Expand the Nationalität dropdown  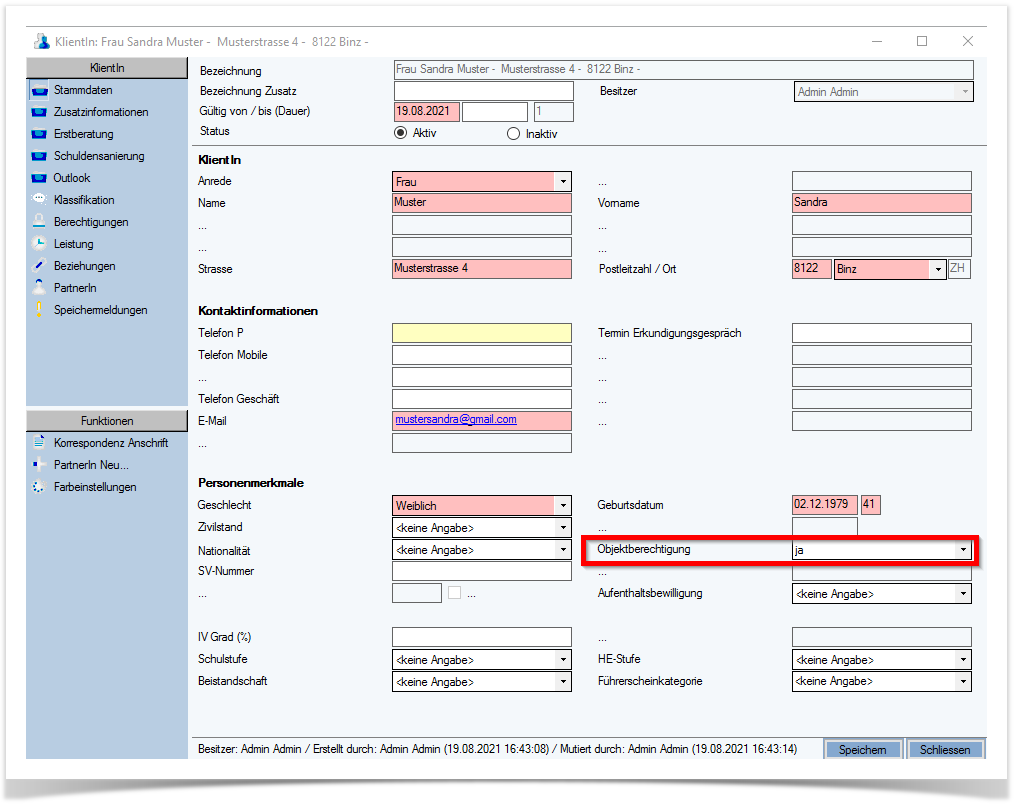click(x=563, y=550)
